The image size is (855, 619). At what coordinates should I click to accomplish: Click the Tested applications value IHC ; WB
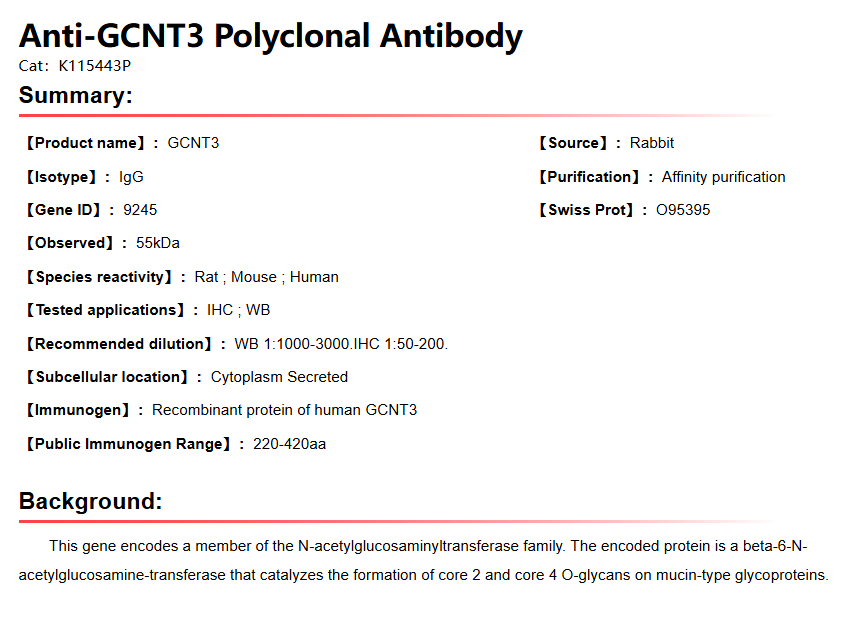[238, 310]
